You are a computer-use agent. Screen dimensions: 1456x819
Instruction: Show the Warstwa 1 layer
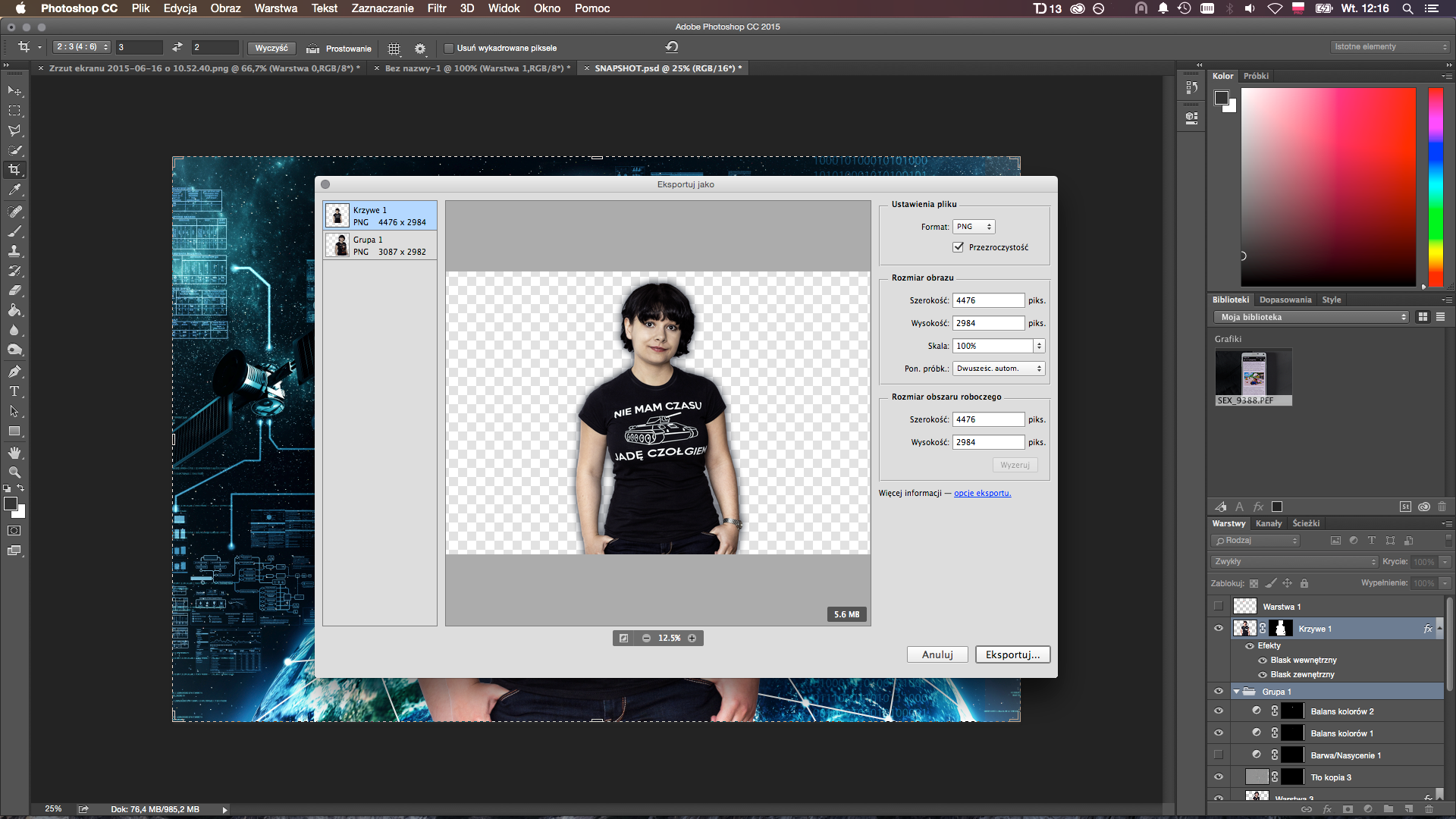pos(1219,606)
